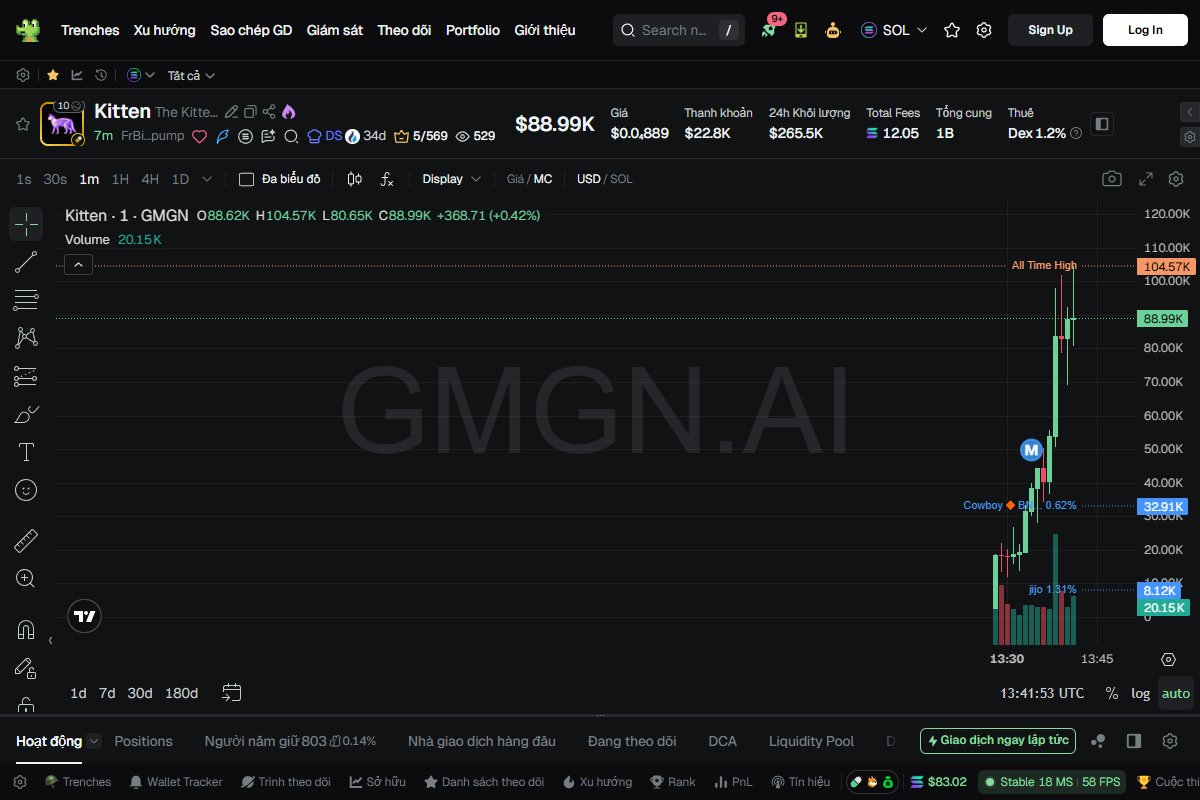This screenshot has width=1200, height=800.
Task: Expand the Tất cả filter dropdown
Action: (x=191, y=75)
